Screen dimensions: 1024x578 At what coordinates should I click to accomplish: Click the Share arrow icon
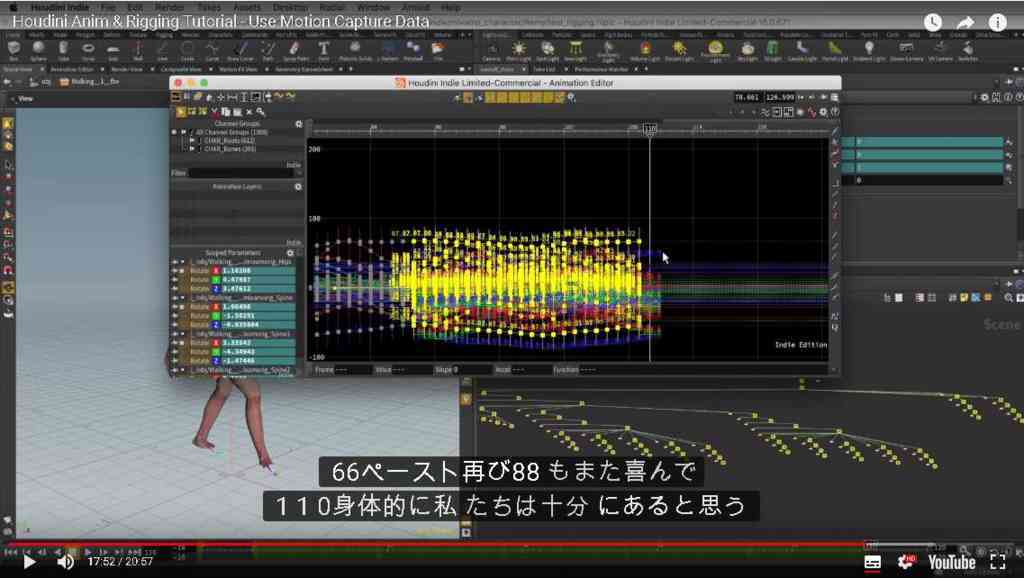[965, 22]
